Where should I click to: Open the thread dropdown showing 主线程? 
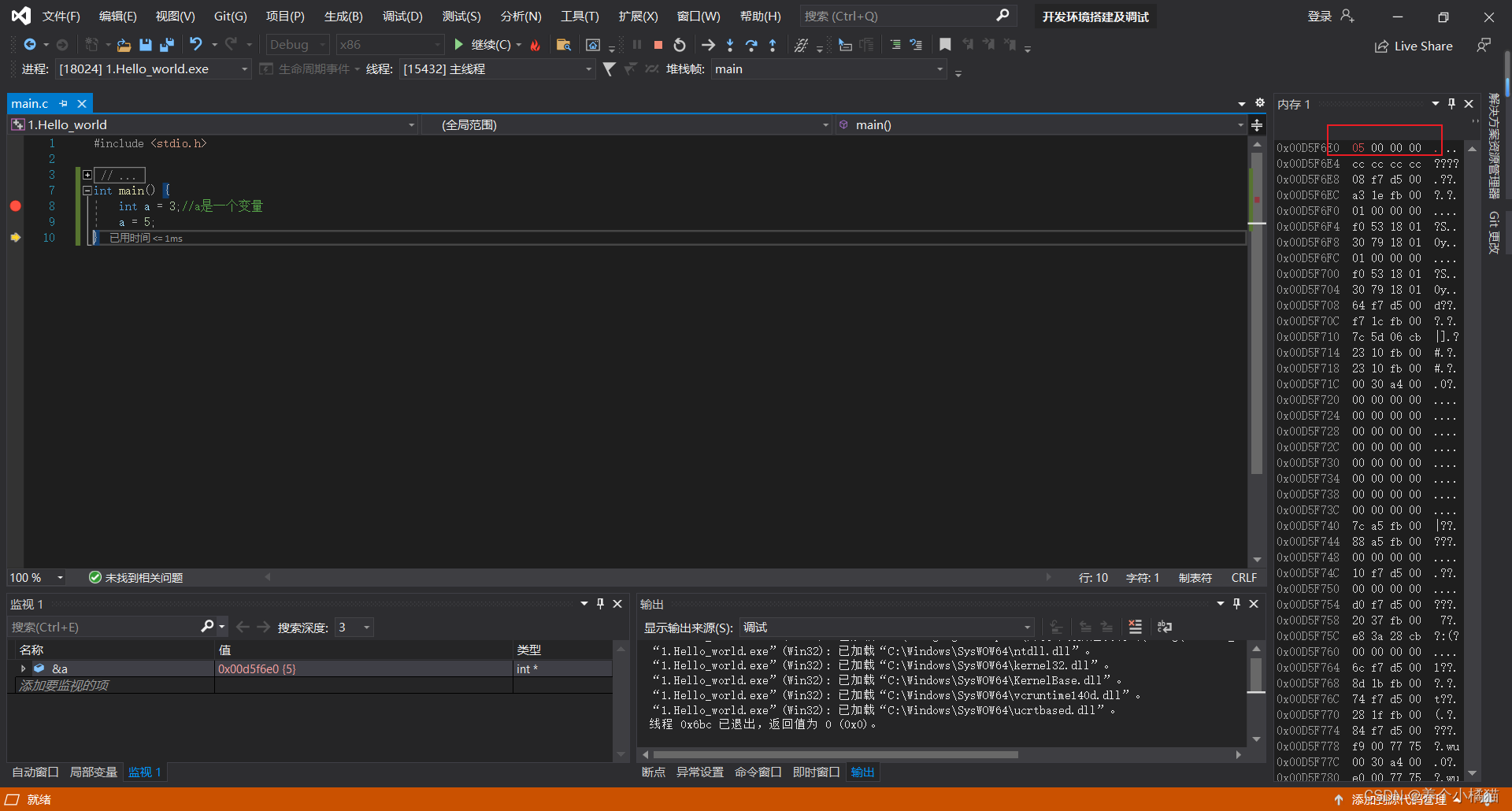[x=497, y=69]
